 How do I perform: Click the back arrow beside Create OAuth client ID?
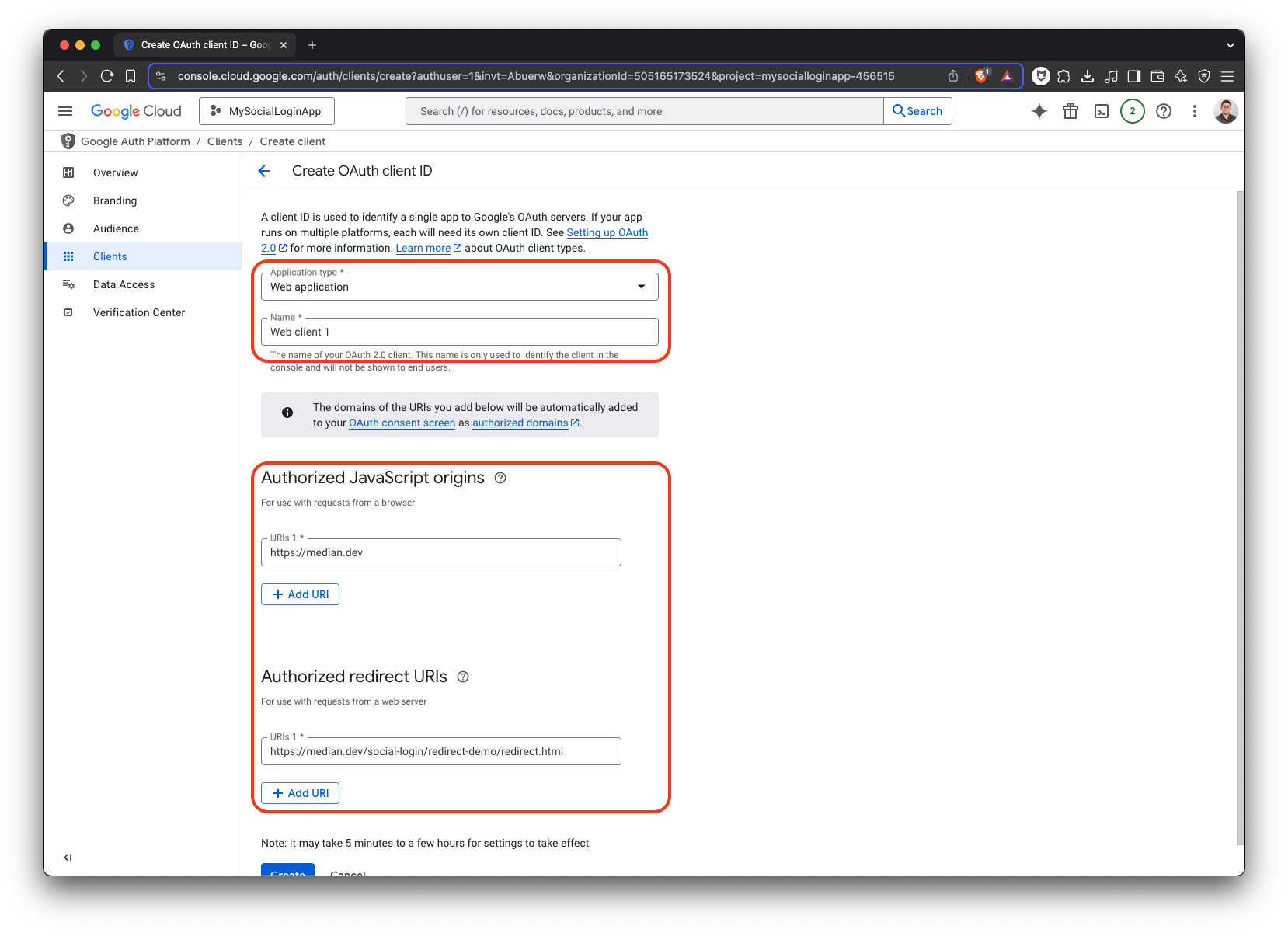(x=265, y=171)
